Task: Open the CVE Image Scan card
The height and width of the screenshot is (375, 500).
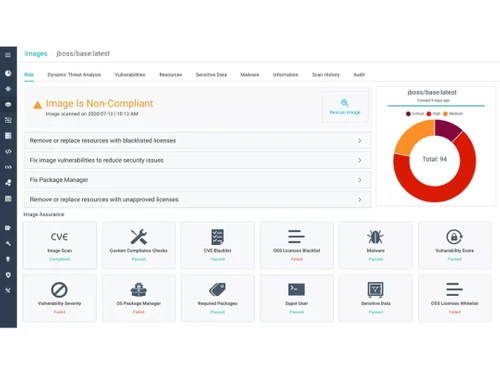Action: pyautogui.click(x=60, y=245)
